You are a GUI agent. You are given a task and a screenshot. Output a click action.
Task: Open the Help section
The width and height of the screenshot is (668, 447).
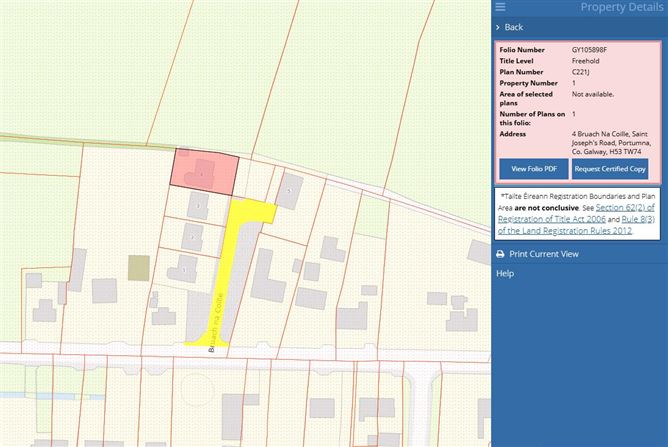coord(505,273)
